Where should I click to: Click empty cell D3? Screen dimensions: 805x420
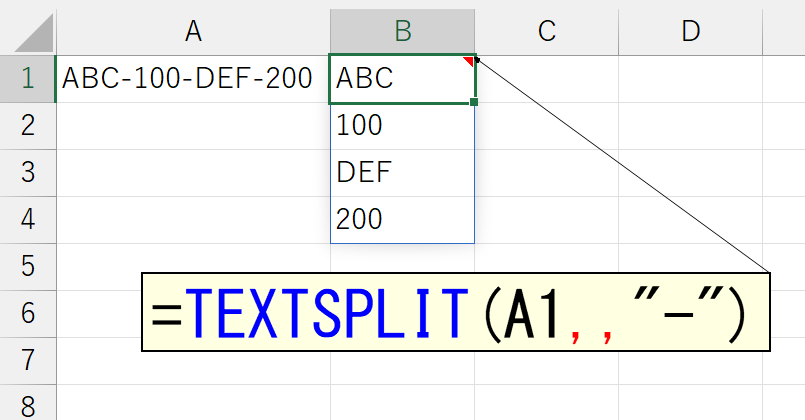tap(691, 173)
